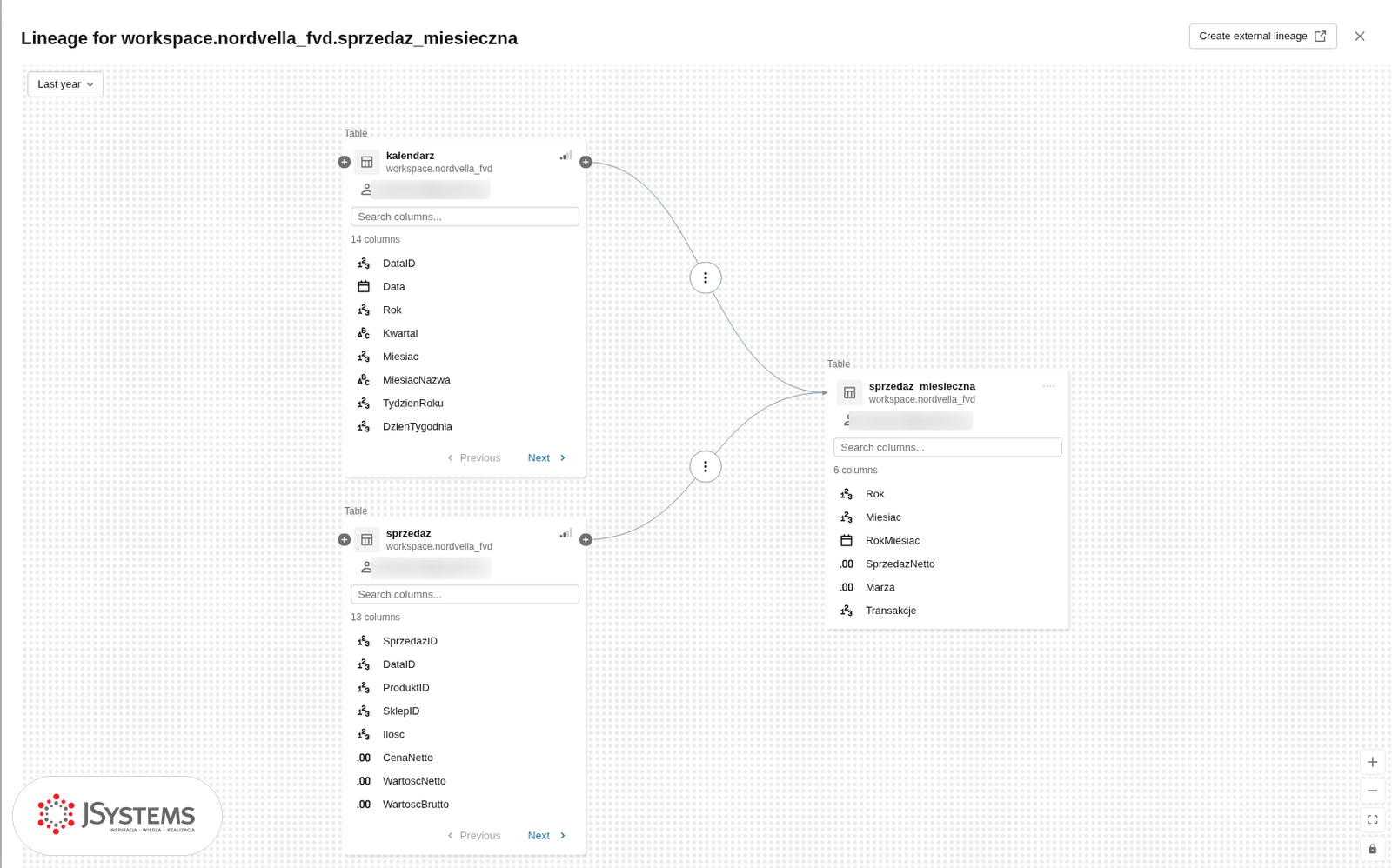Go to Next page of sprzedaz columns
The height and width of the screenshot is (868, 1392).
tap(546, 836)
